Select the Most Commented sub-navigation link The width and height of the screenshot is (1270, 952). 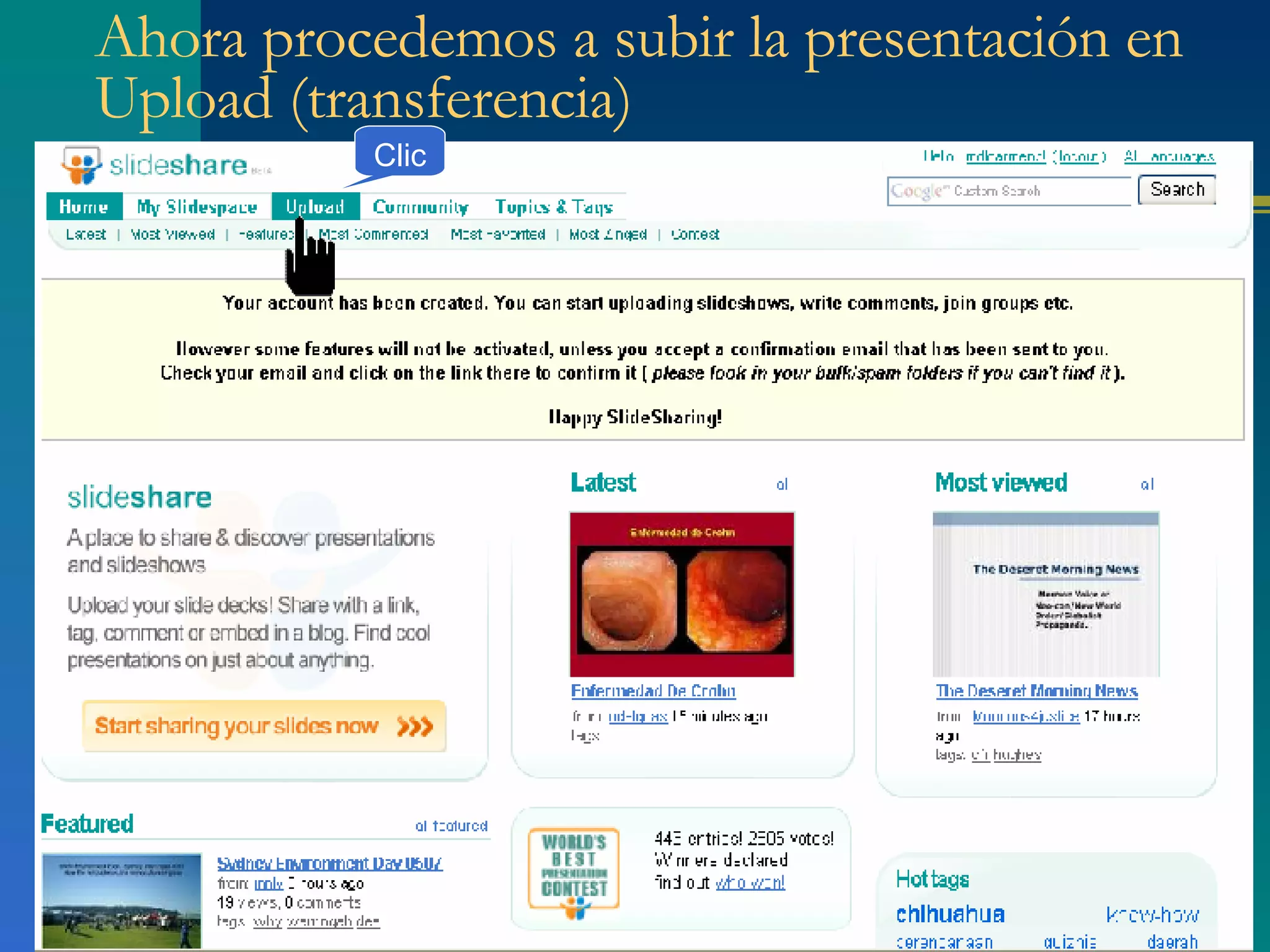373,234
